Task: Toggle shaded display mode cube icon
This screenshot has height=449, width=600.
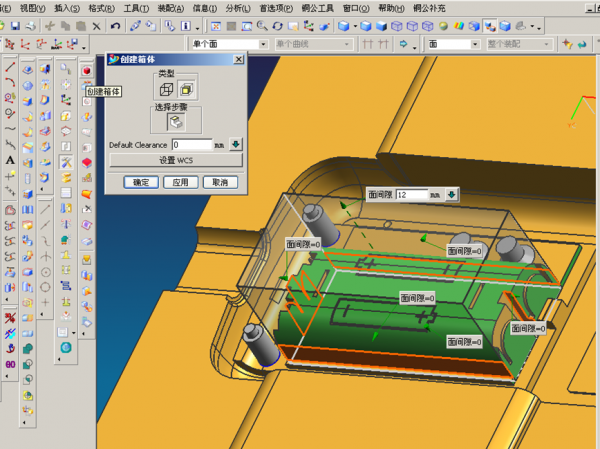Action: click(381, 26)
